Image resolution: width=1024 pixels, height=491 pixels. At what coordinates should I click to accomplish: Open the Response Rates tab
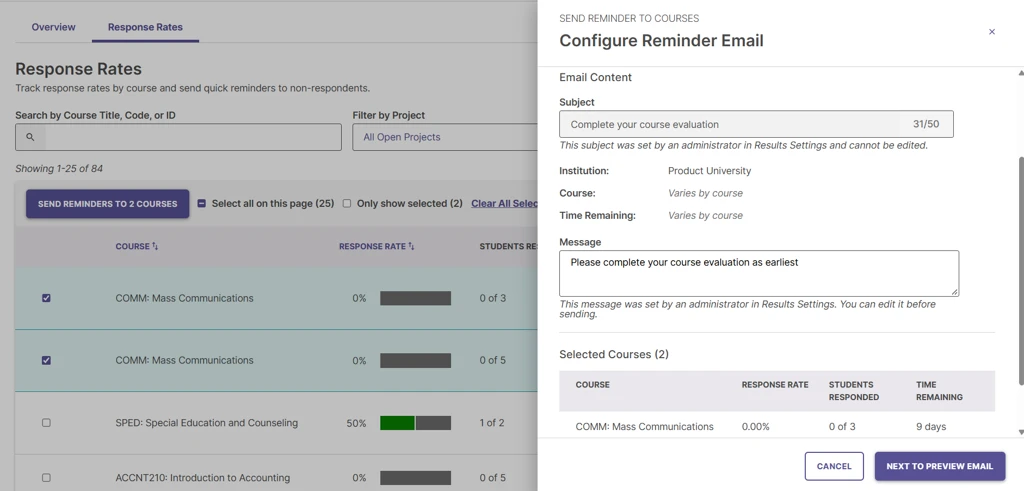[x=145, y=27]
